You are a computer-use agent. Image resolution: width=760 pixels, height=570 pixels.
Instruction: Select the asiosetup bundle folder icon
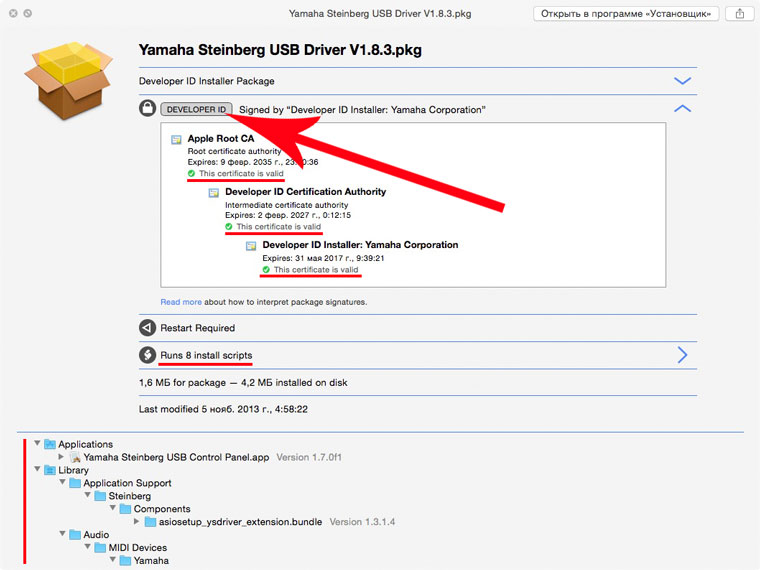[151, 522]
